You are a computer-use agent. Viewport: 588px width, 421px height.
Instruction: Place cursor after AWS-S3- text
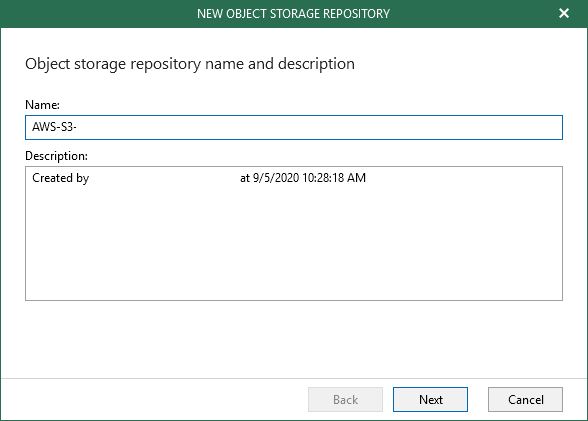pos(77,127)
